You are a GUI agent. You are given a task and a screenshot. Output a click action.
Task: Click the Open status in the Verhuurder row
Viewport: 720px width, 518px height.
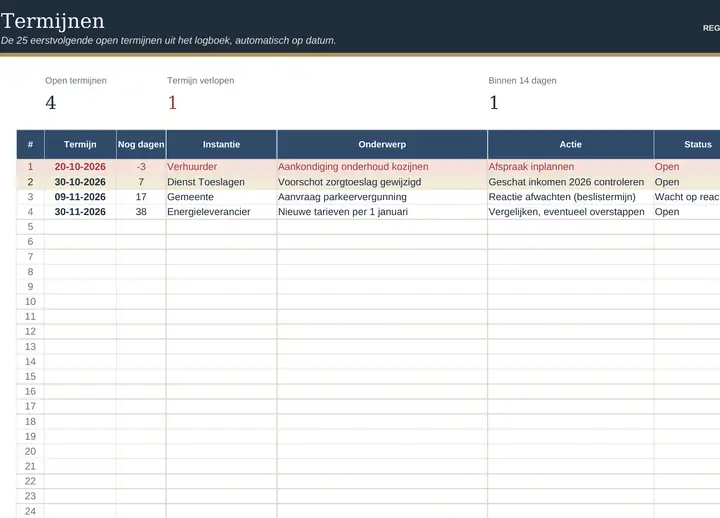pos(687,167)
